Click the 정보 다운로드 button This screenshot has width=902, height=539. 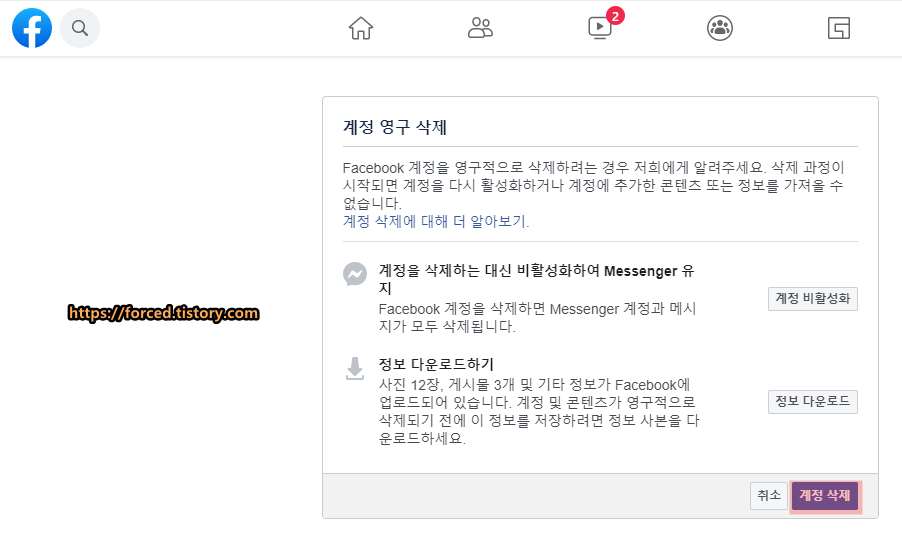point(812,402)
